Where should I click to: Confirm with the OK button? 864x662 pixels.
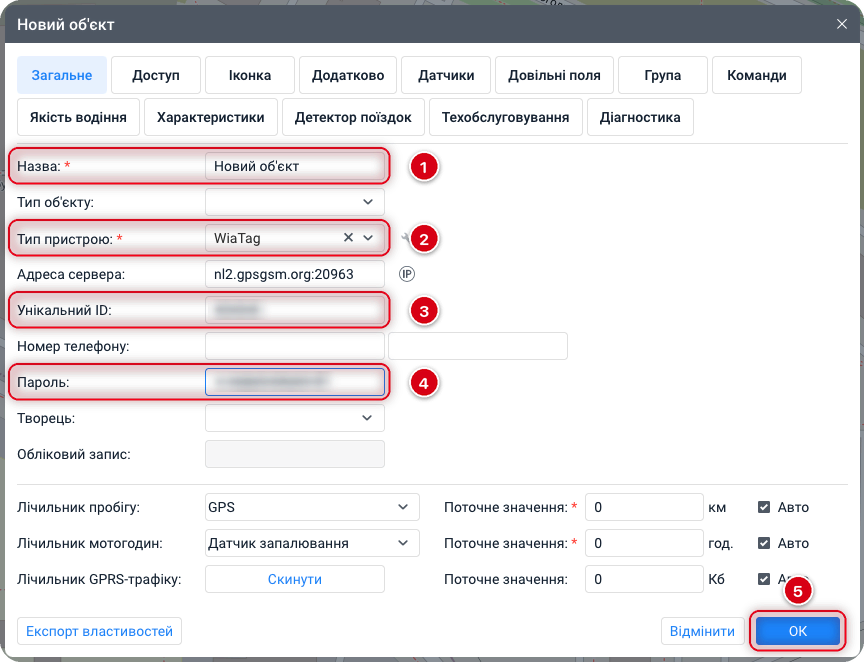(797, 631)
